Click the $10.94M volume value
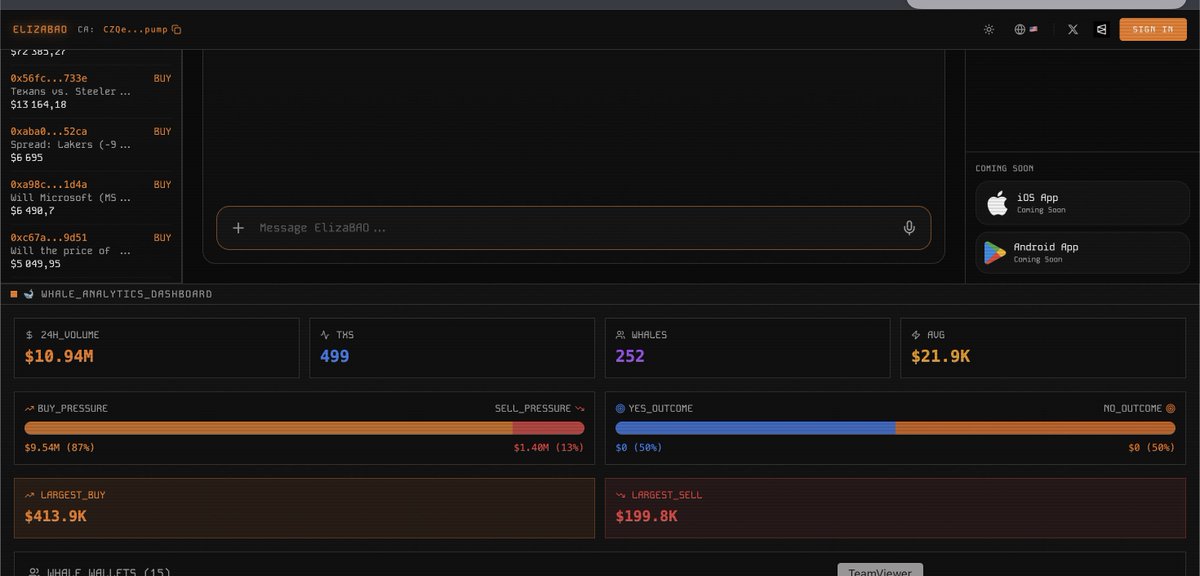 pos(60,356)
